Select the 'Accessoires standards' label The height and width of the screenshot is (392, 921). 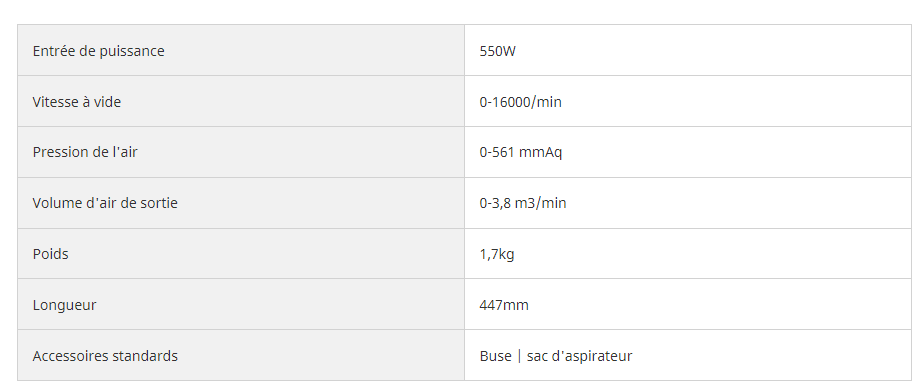coord(105,356)
